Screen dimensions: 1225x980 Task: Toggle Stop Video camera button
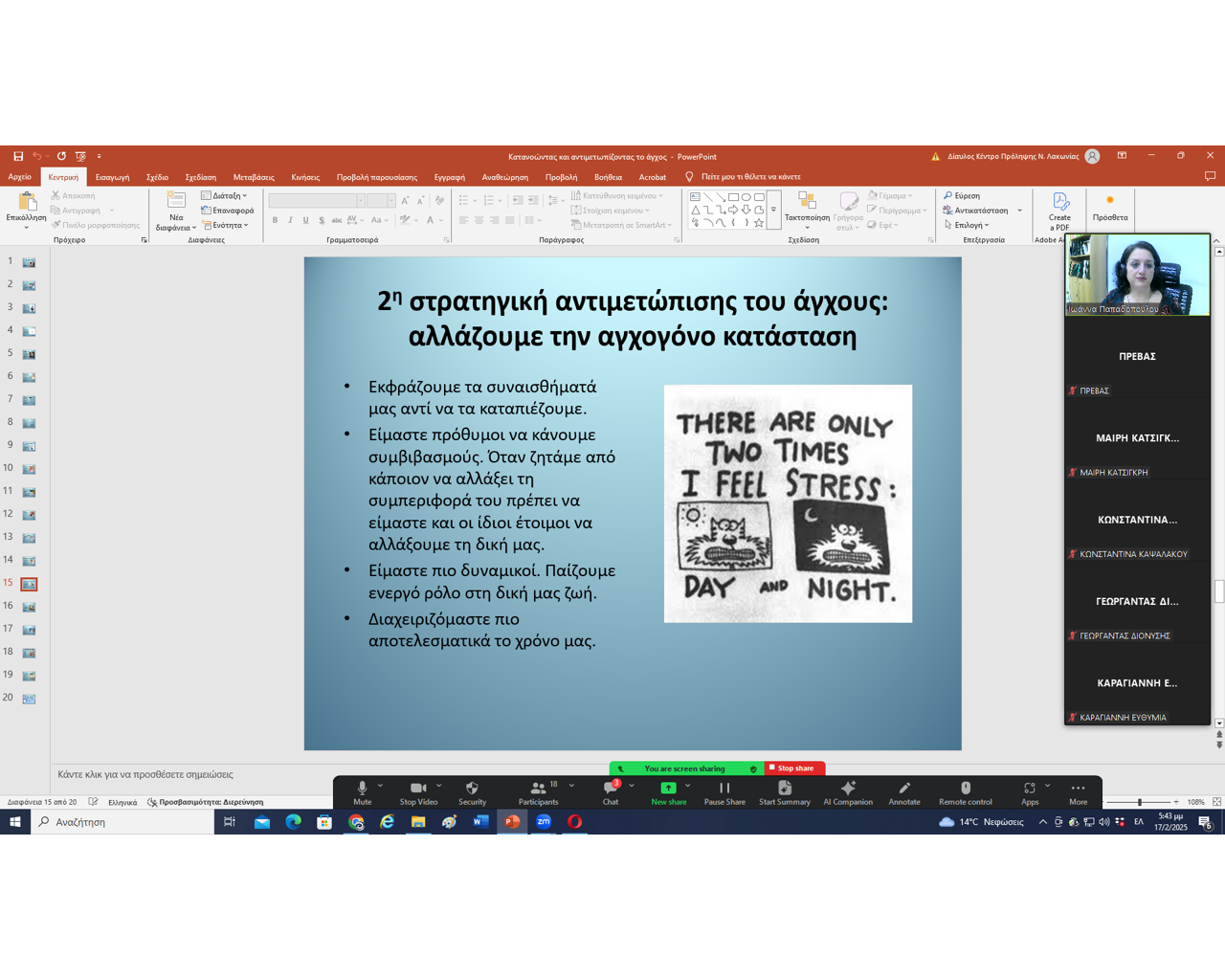coord(418,789)
